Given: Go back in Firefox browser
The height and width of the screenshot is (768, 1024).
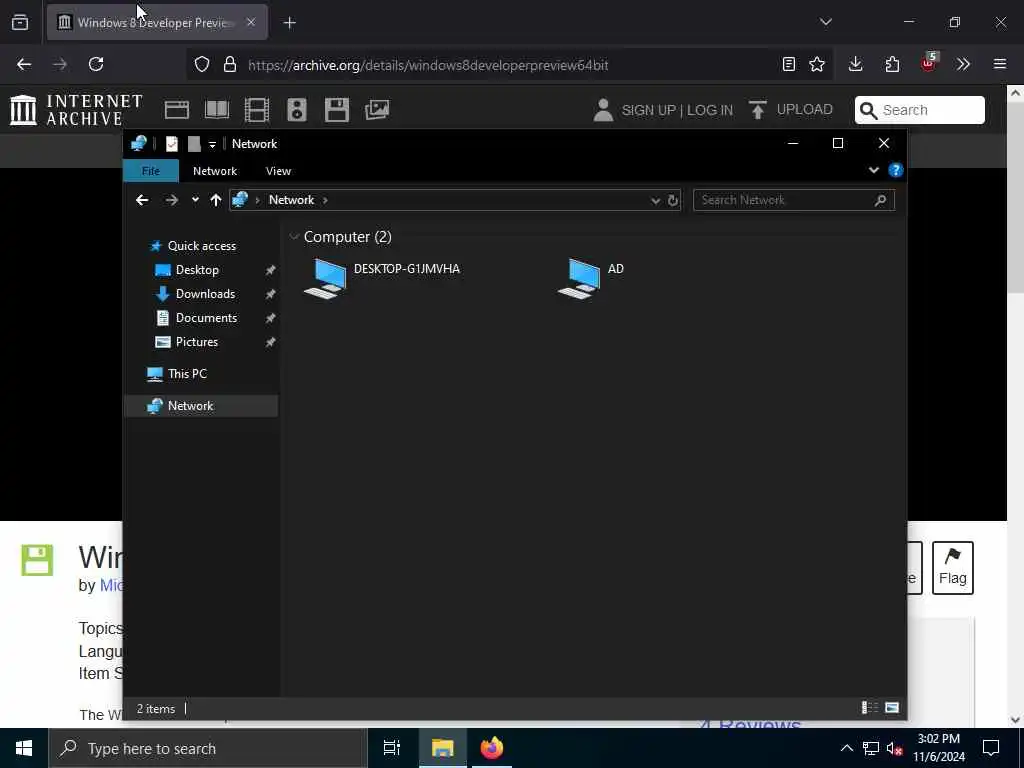Looking at the screenshot, I should tap(24, 64).
